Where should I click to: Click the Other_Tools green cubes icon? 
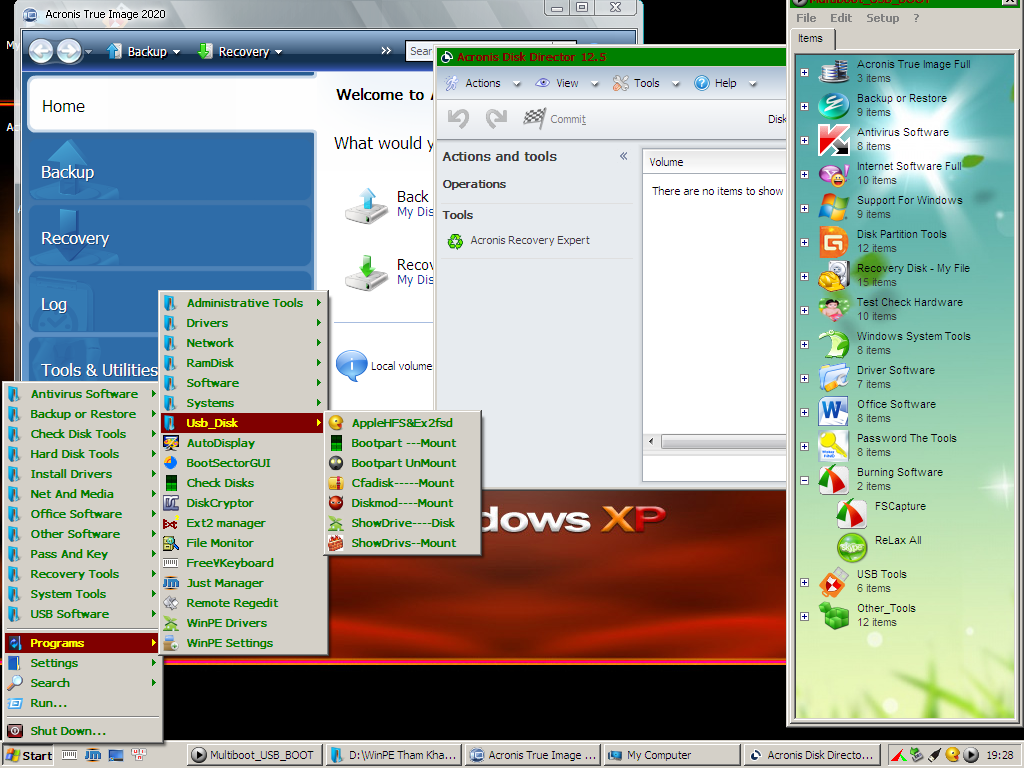click(x=834, y=615)
